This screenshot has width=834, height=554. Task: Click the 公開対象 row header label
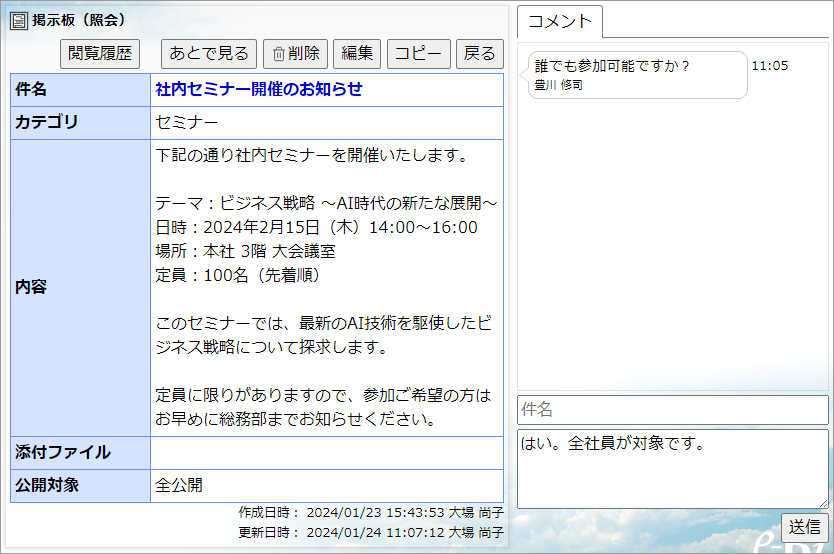tap(47, 485)
